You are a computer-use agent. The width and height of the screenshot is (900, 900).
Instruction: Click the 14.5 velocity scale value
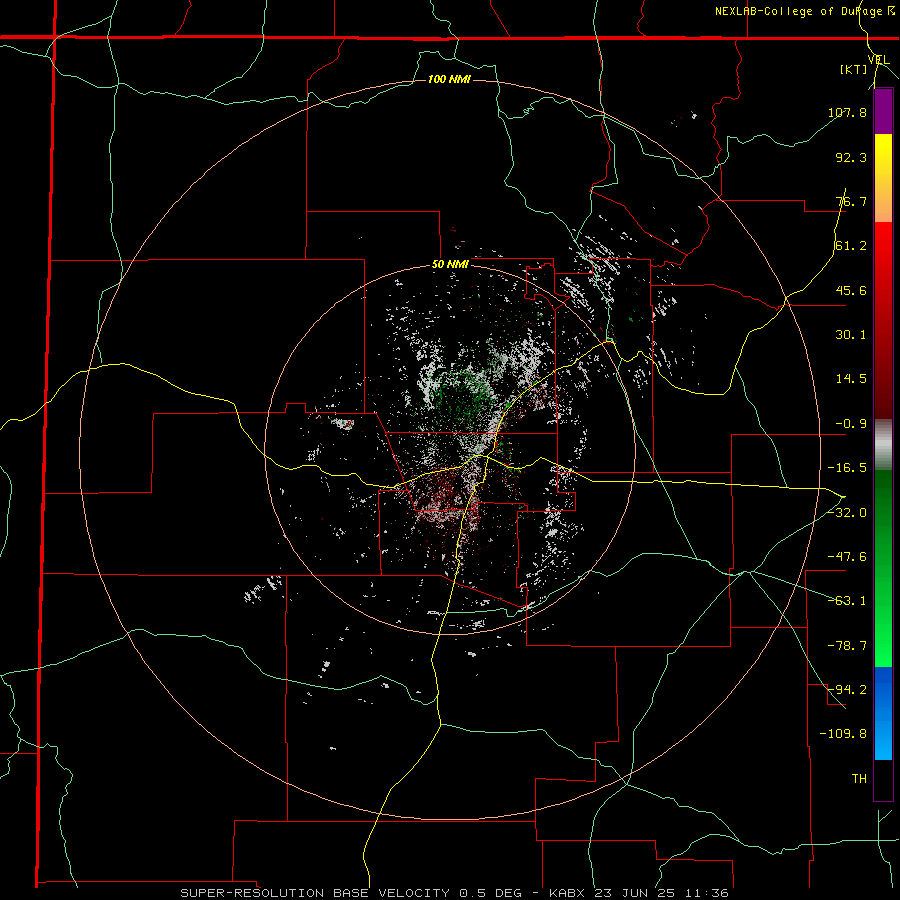click(851, 379)
